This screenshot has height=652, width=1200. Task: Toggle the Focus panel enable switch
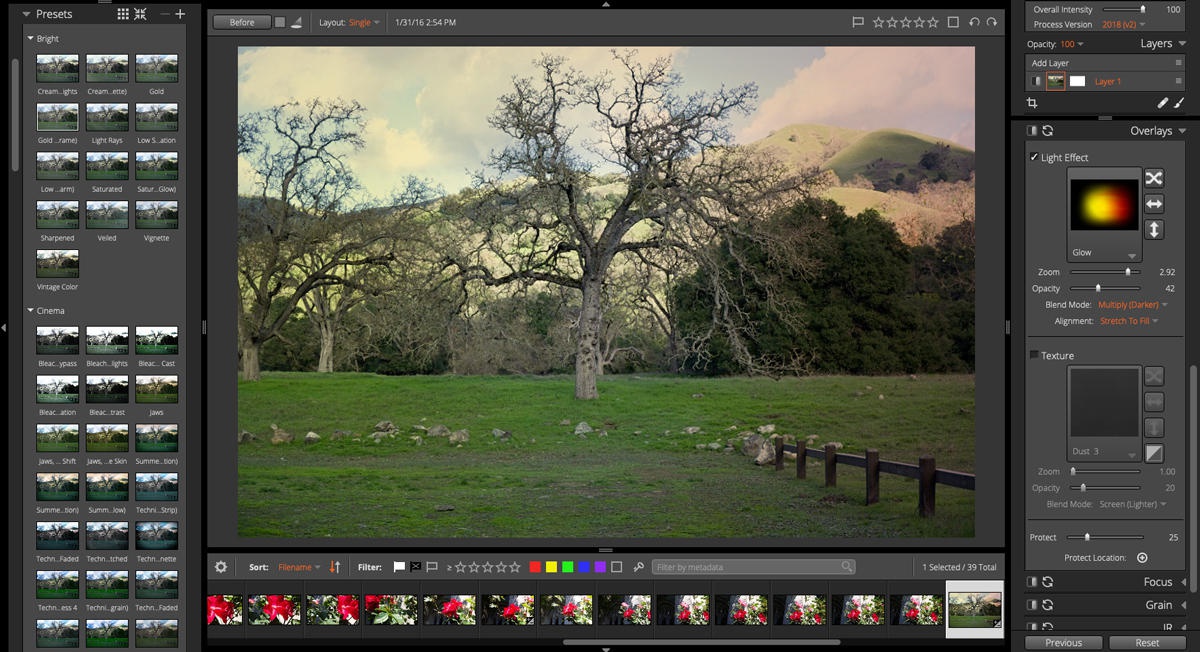pos(1031,582)
